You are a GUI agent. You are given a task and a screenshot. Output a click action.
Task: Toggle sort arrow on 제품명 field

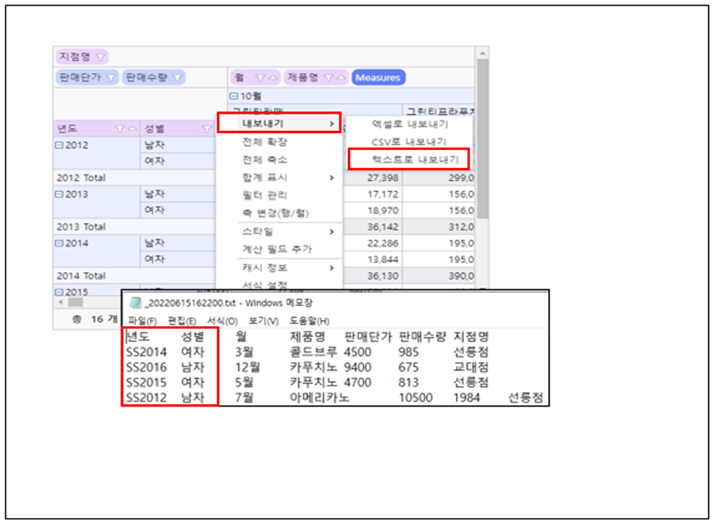[341, 78]
